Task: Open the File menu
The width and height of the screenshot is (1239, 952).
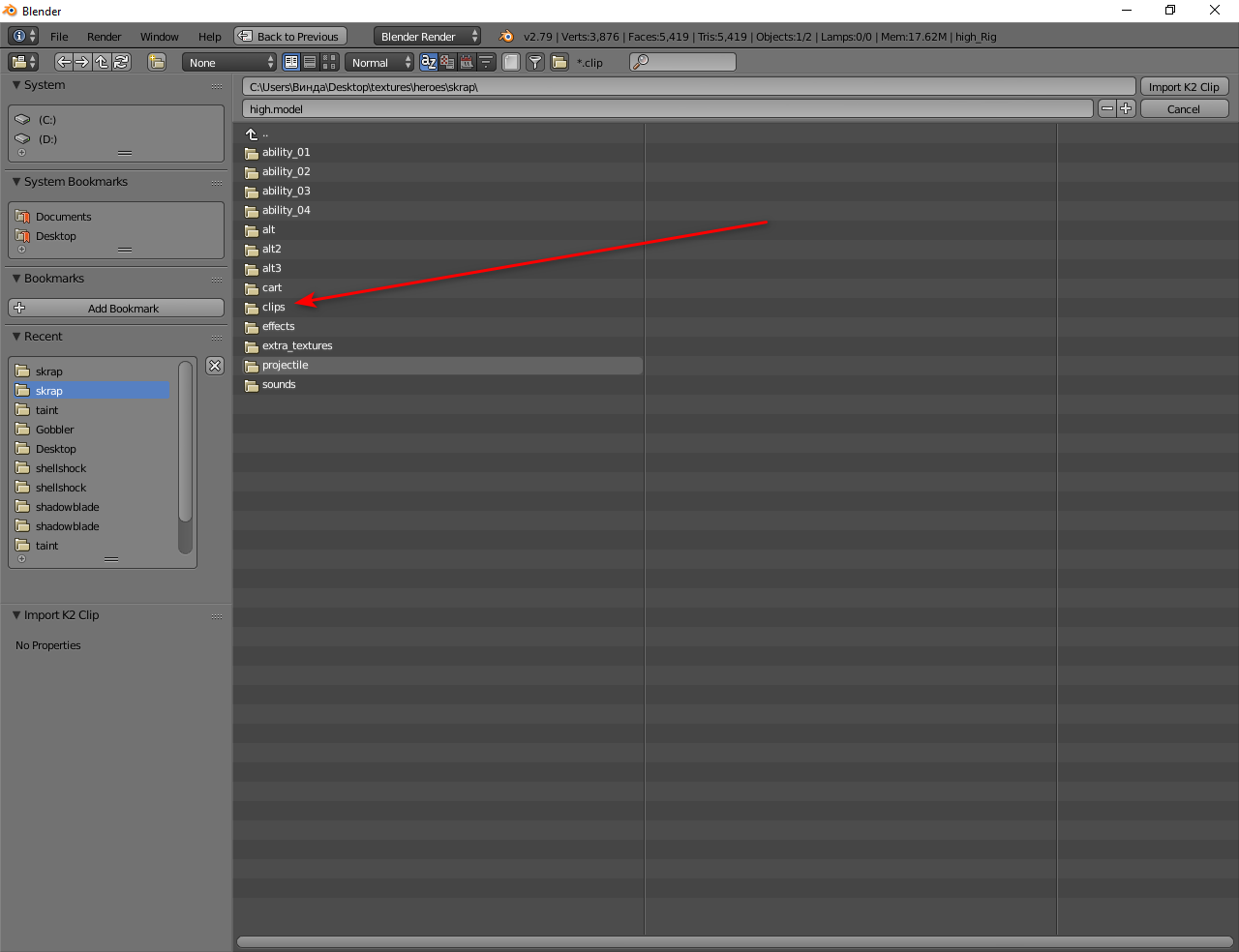Action: [59, 37]
